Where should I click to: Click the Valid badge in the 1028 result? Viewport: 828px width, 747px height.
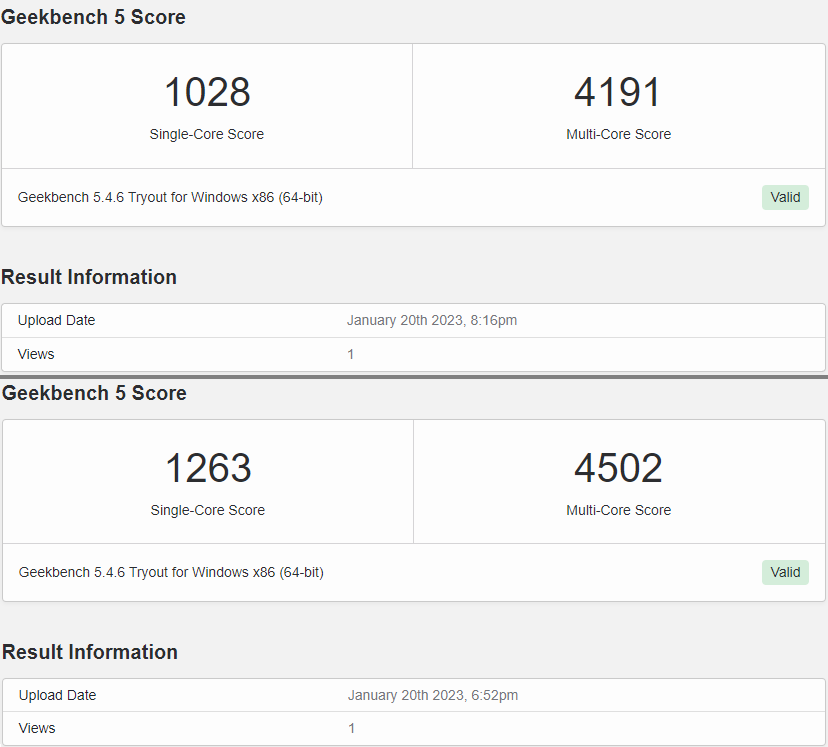(x=785, y=197)
